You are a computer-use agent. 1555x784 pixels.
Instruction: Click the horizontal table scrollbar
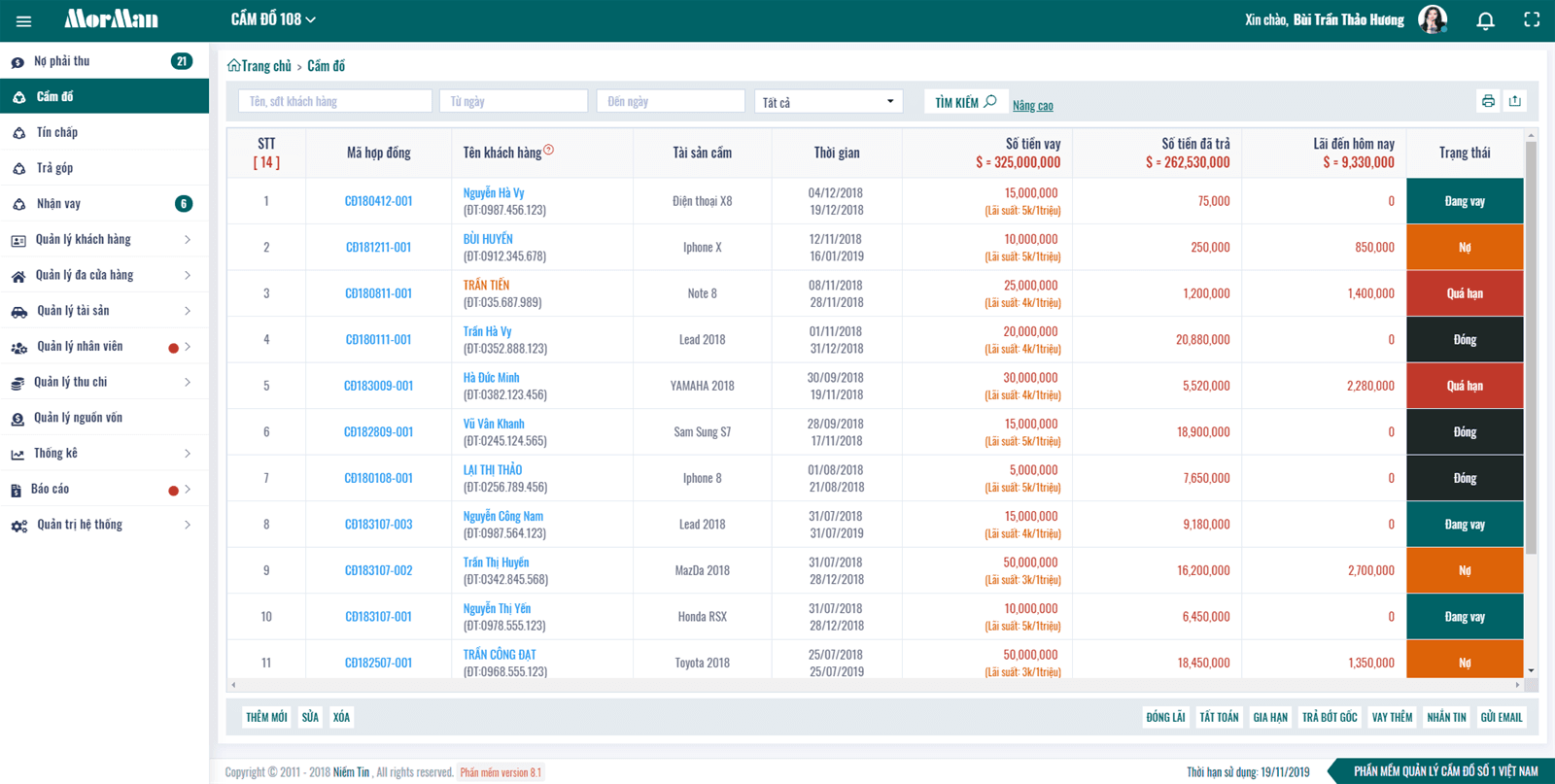875,685
